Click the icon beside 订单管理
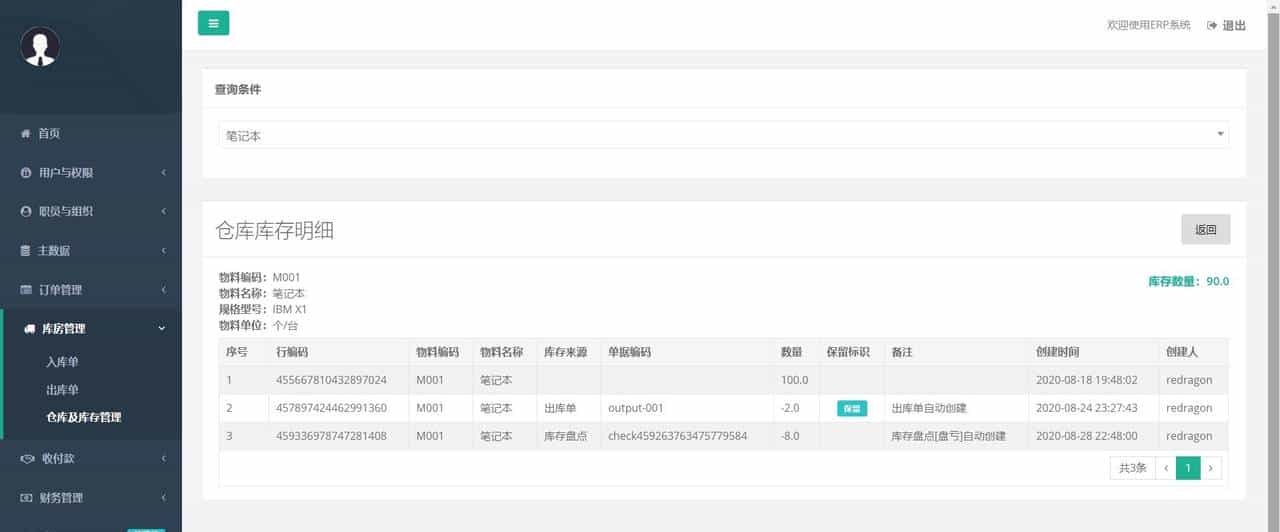Screen dimensions: 1280x532 [x=26, y=289]
